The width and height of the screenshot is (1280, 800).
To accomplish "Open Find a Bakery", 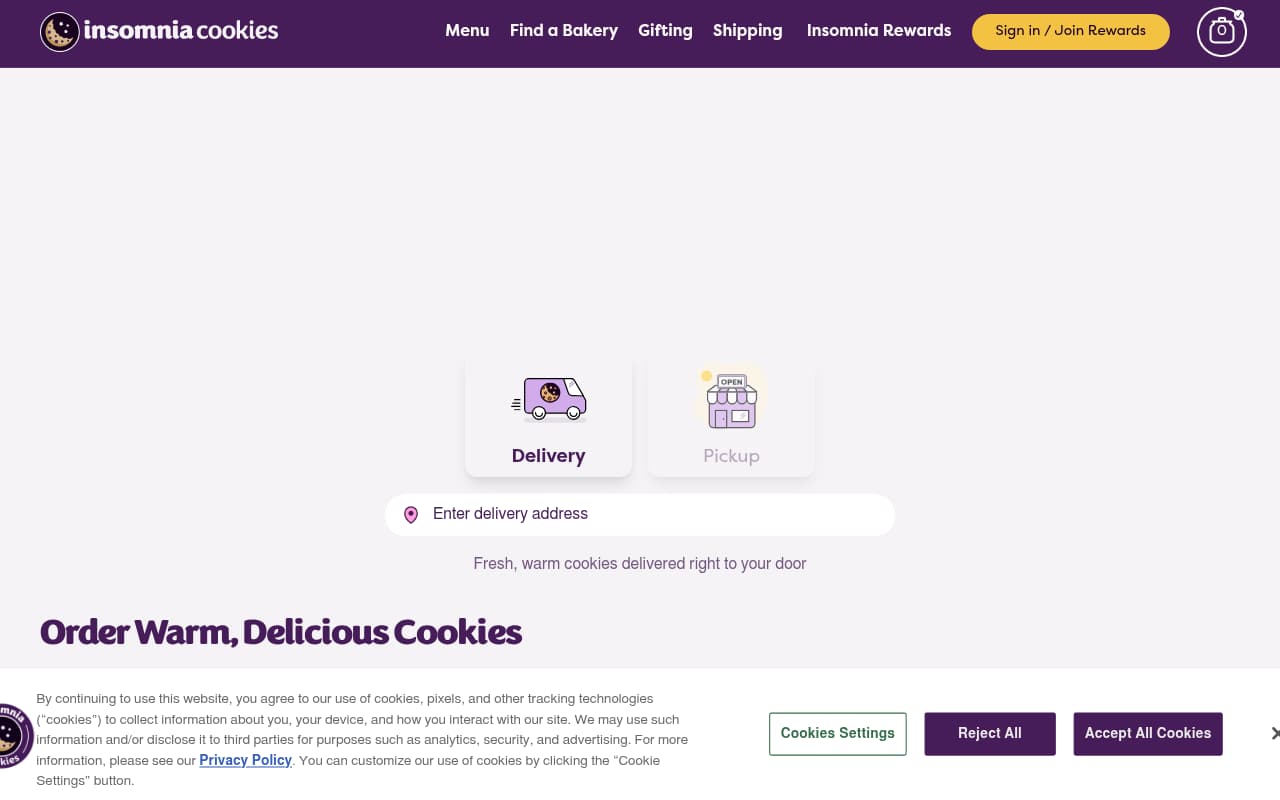I will click(563, 31).
